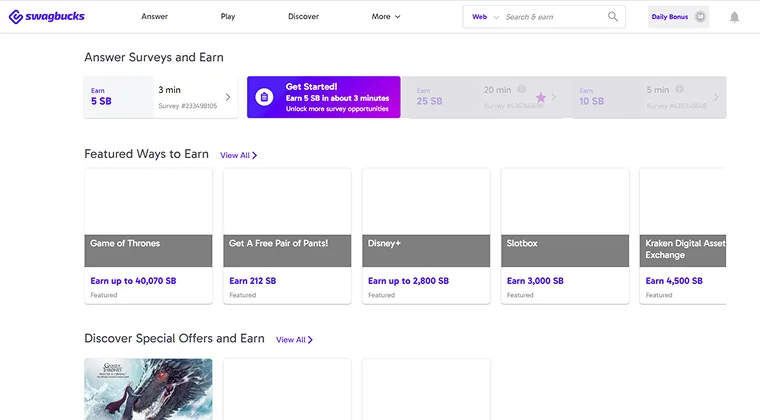Click View All for Featured Ways to Earn
This screenshot has width=760, height=420.
(x=238, y=156)
